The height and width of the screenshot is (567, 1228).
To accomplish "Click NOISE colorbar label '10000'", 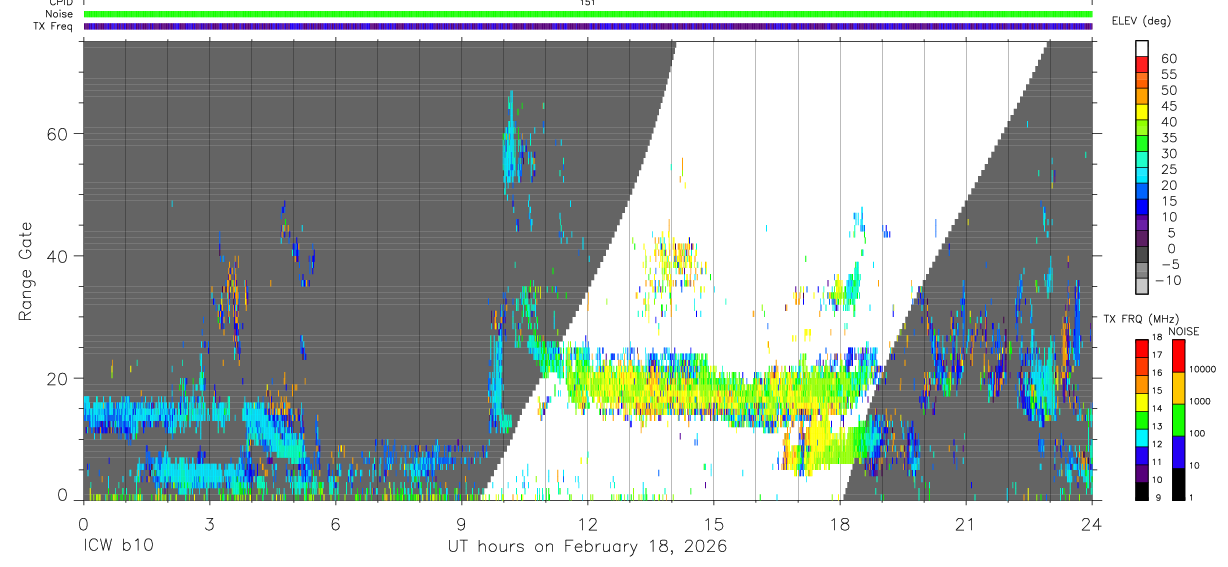I will point(1202,369).
